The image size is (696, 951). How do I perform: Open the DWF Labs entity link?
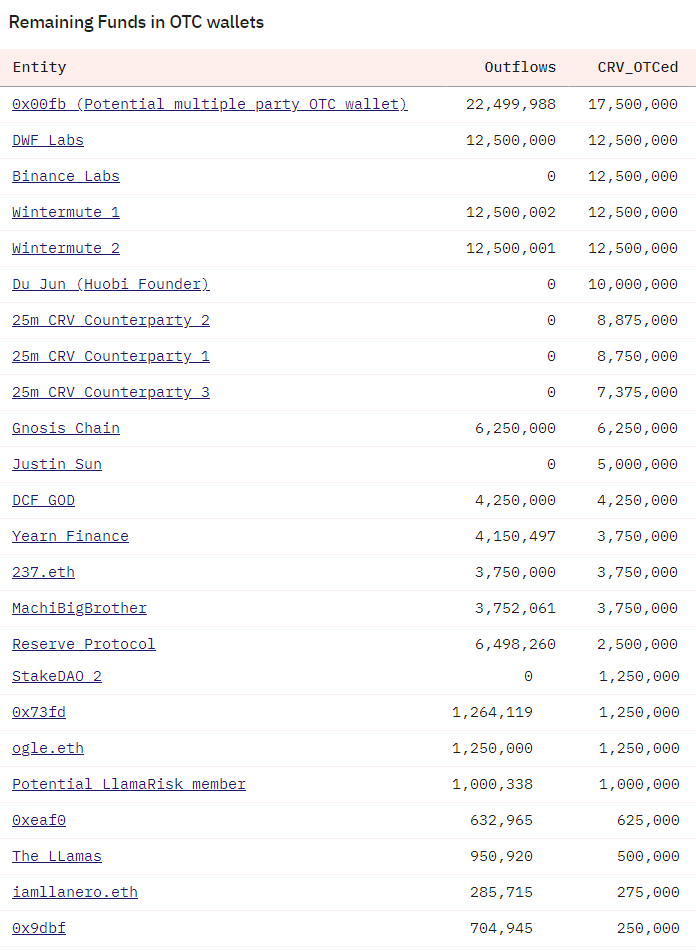coord(48,140)
